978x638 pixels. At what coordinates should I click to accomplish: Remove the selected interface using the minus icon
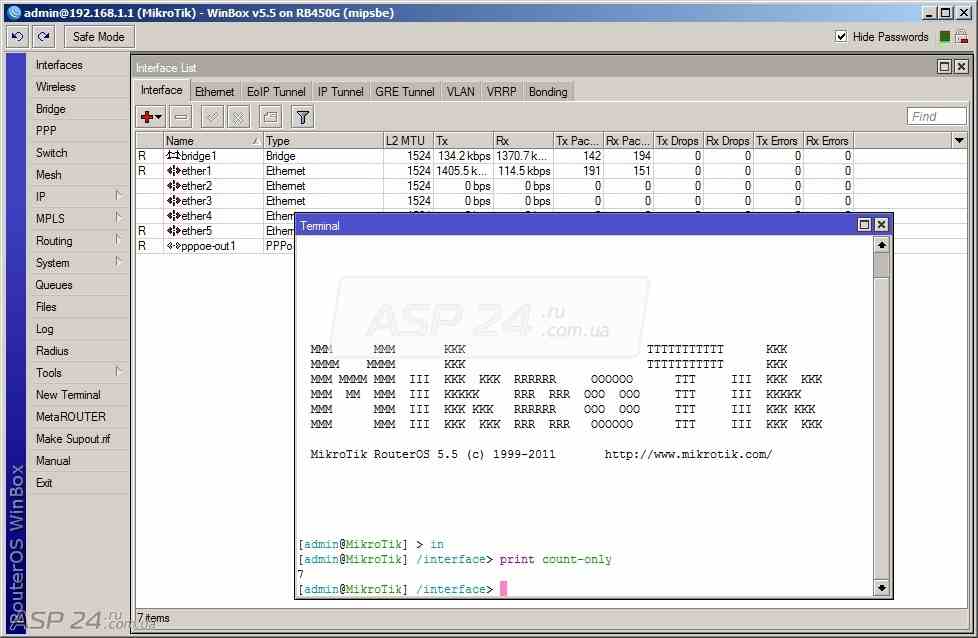pyautogui.click(x=180, y=116)
